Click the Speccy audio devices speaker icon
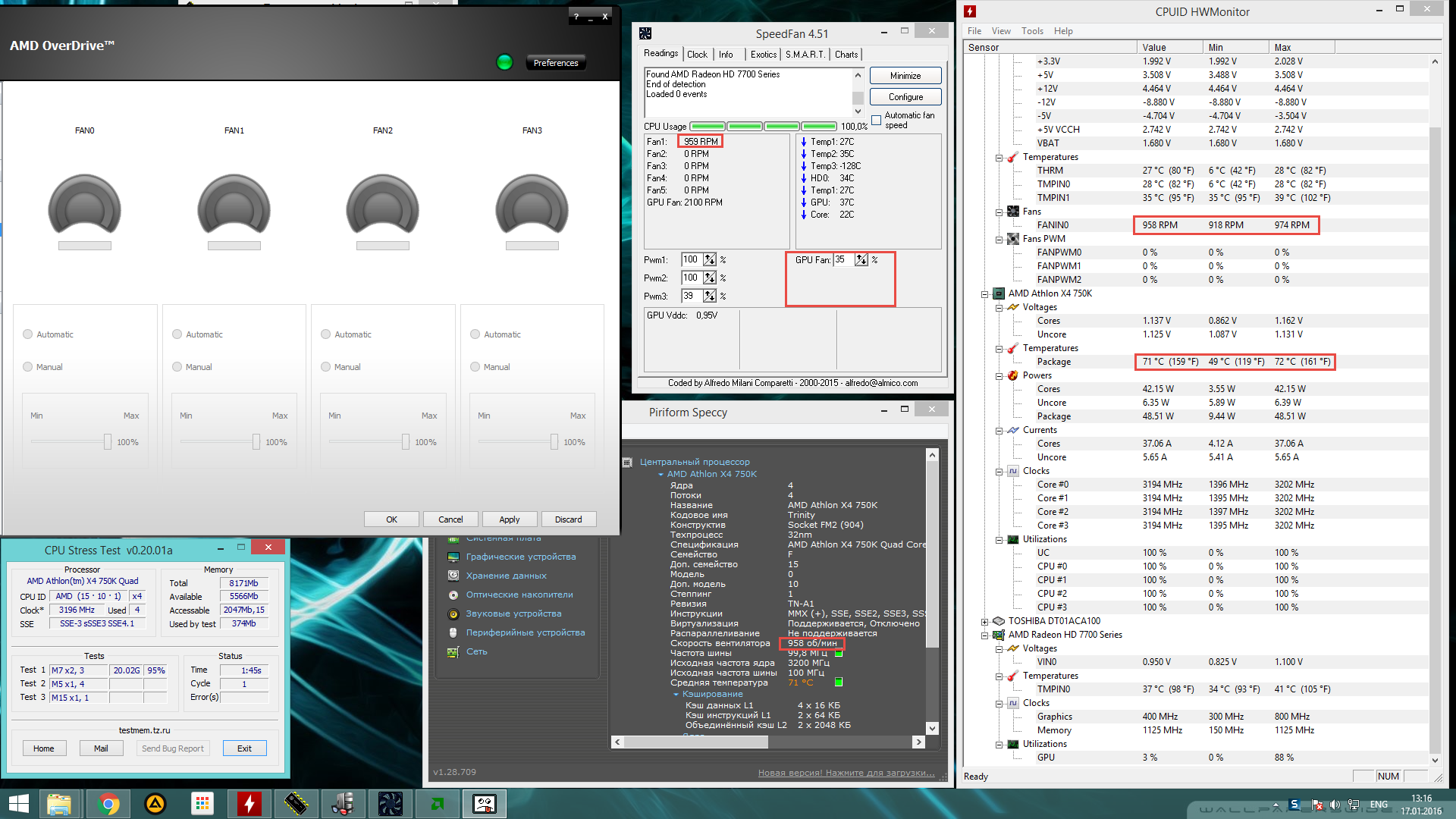This screenshot has width=1456, height=819. [453, 613]
